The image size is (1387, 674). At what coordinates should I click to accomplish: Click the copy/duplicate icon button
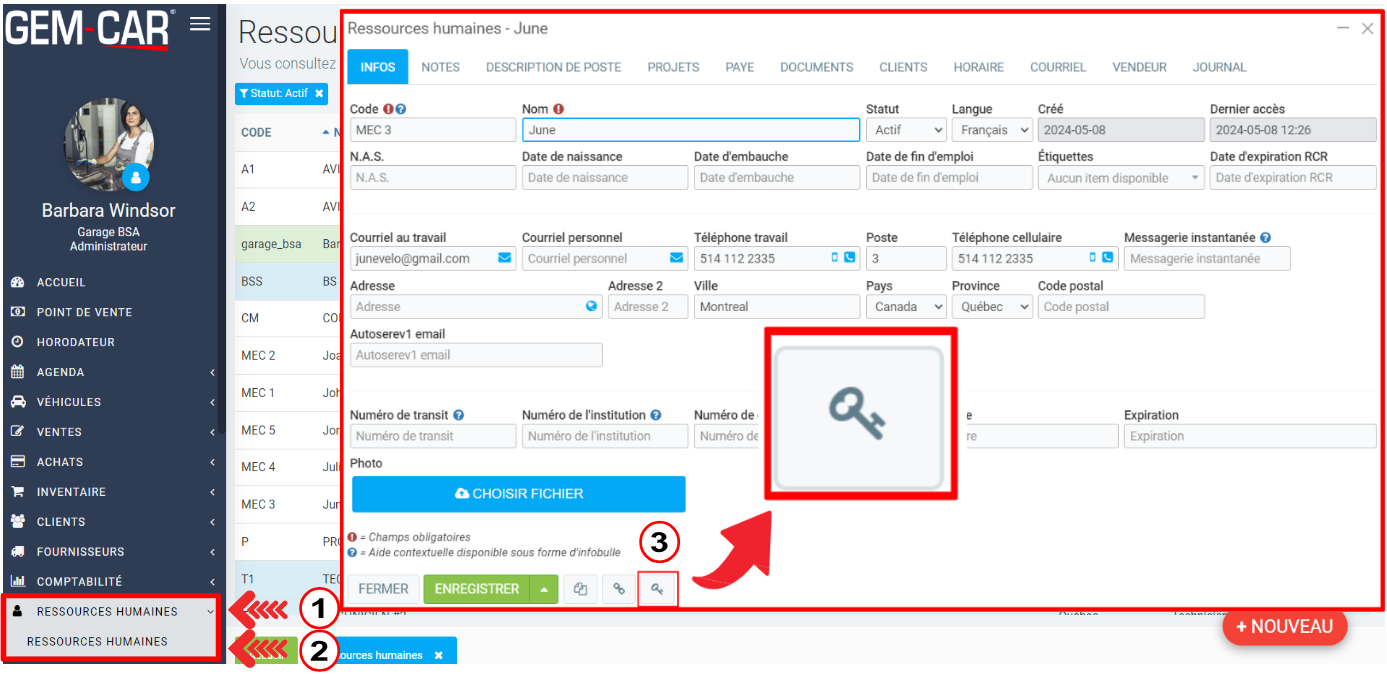[580, 589]
